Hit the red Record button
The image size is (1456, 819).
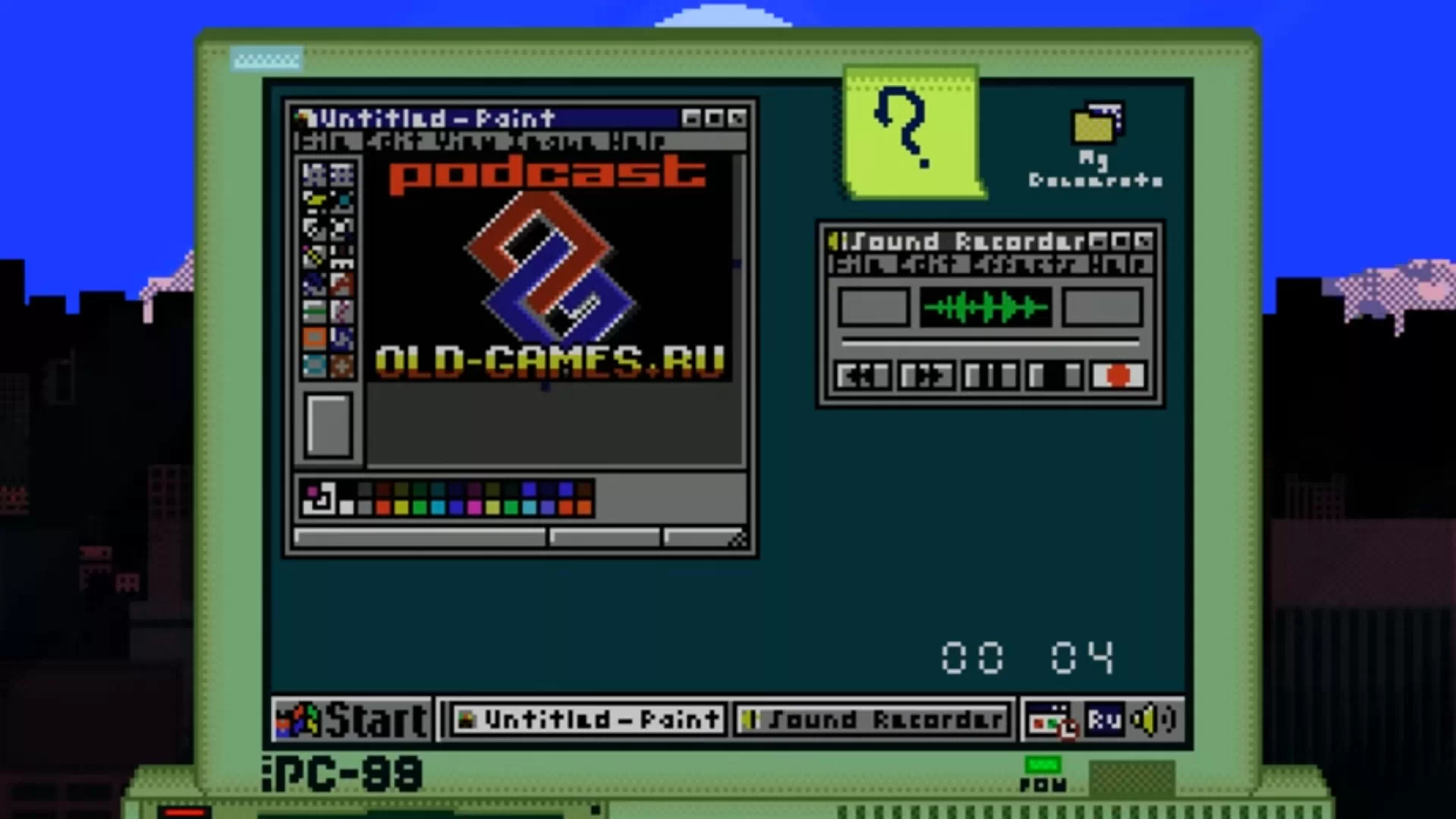[x=1118, y=375]
